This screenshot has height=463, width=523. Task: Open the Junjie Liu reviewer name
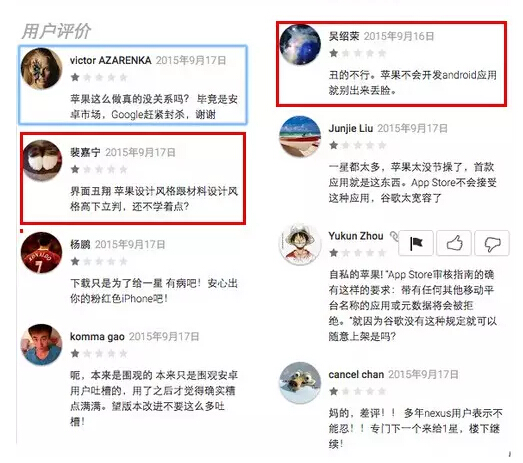point(351,128)
